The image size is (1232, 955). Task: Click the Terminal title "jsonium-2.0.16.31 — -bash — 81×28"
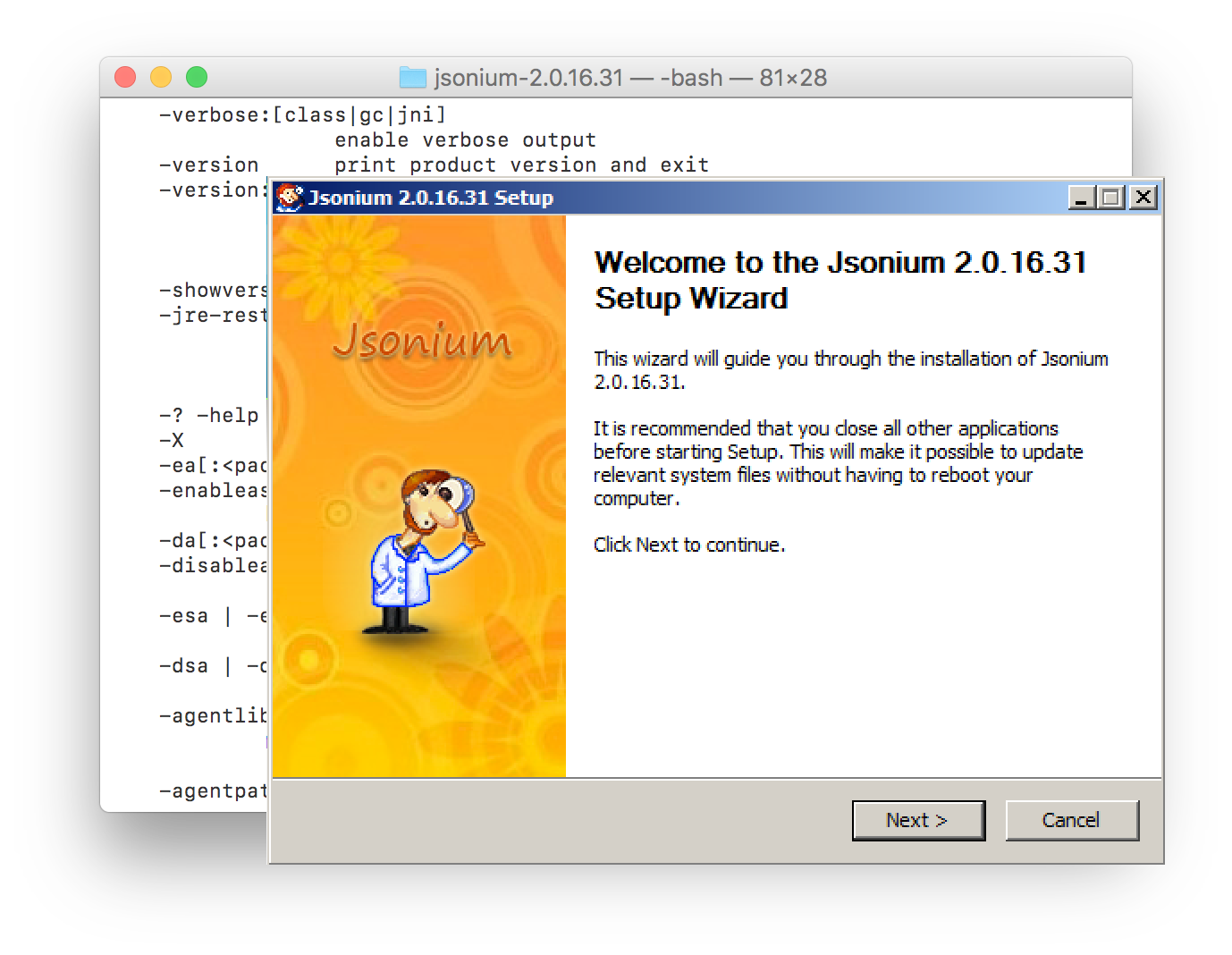click(630, 78)
